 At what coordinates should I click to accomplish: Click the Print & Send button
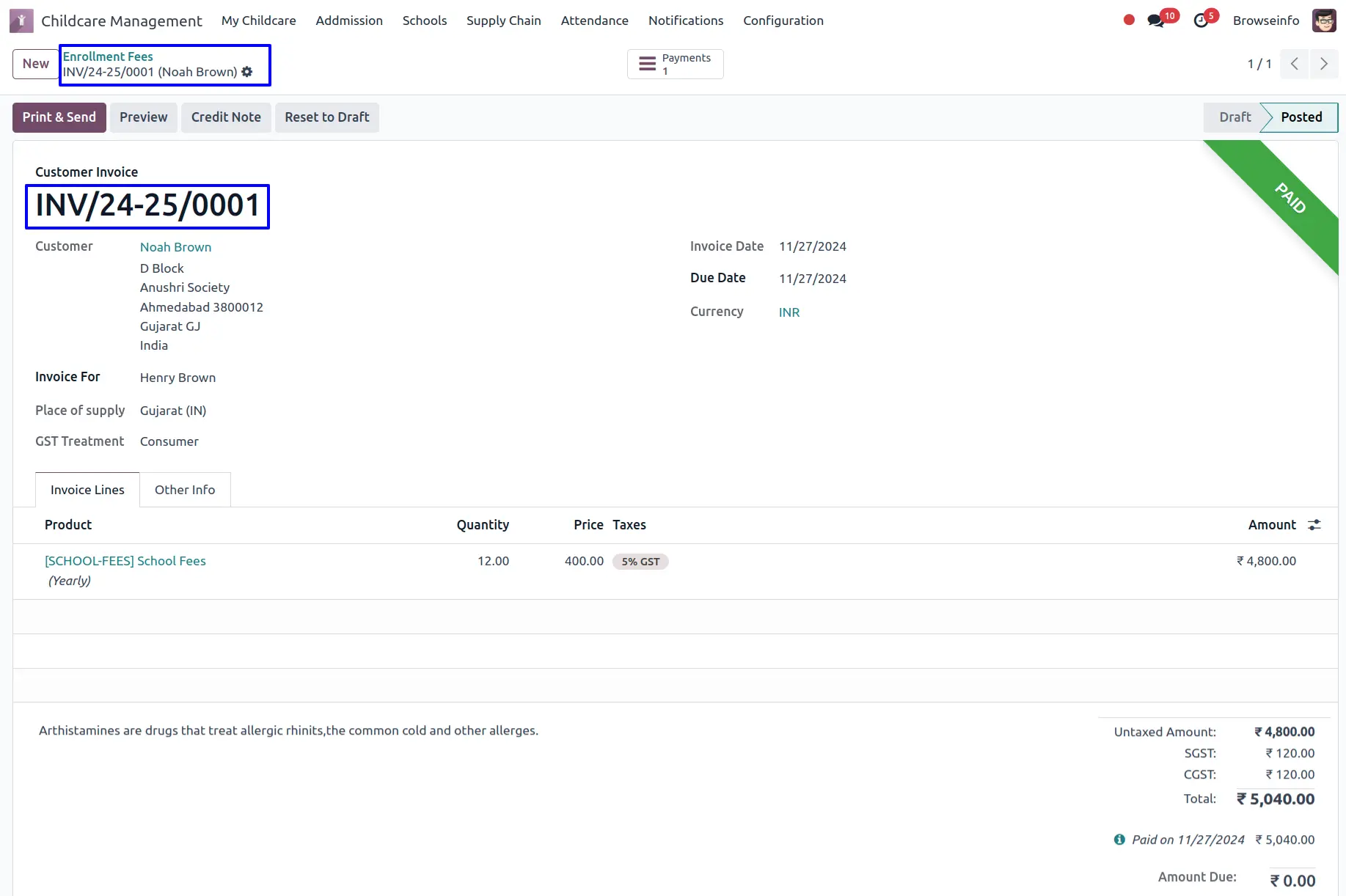coord(59,117)
